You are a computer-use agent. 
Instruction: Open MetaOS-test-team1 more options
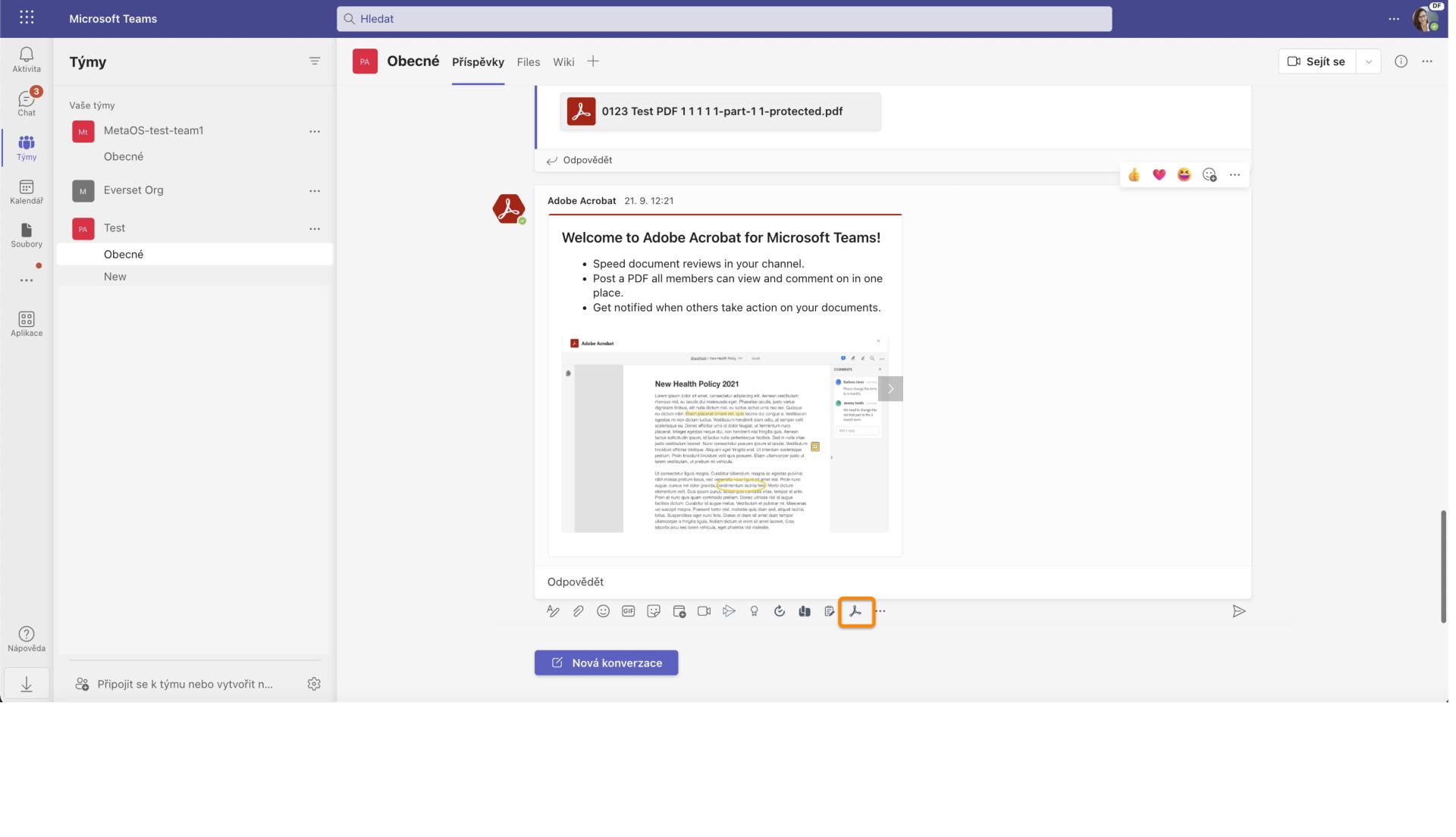315,131
